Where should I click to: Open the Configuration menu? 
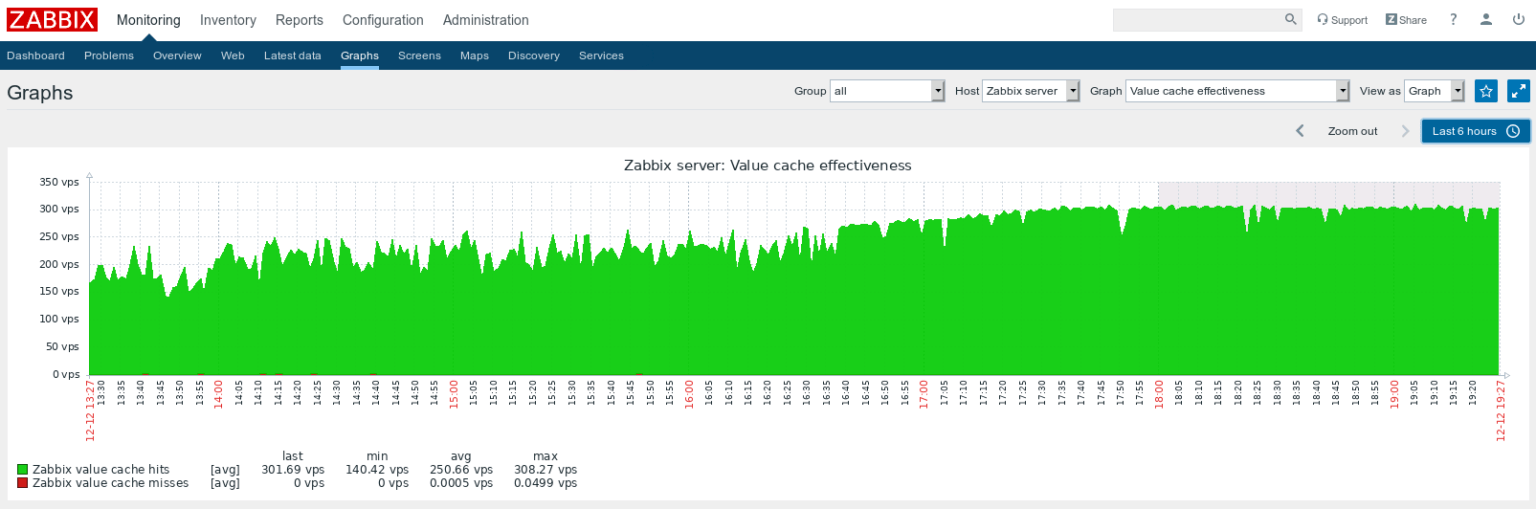(382, 20)
